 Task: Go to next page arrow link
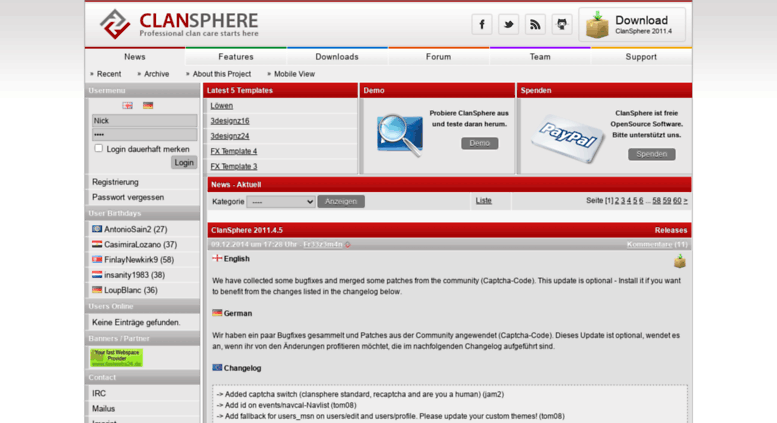(685, 201)
